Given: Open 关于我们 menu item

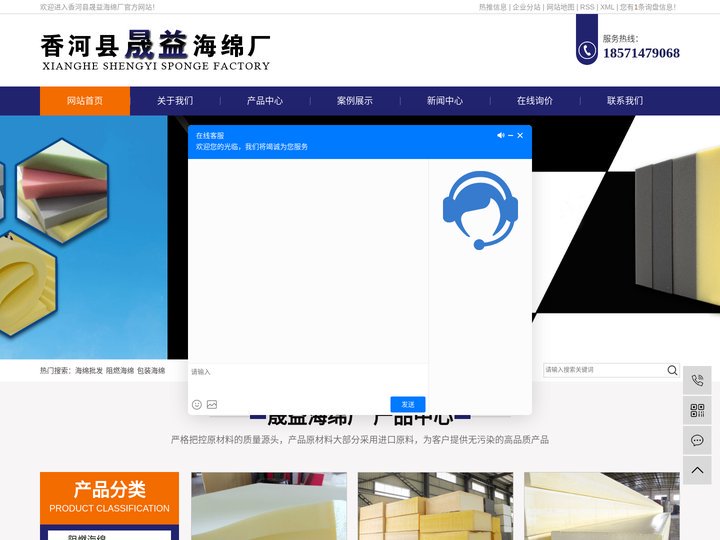Looking at the screenshot, I should pyautogui.click(x=175, y=101).
